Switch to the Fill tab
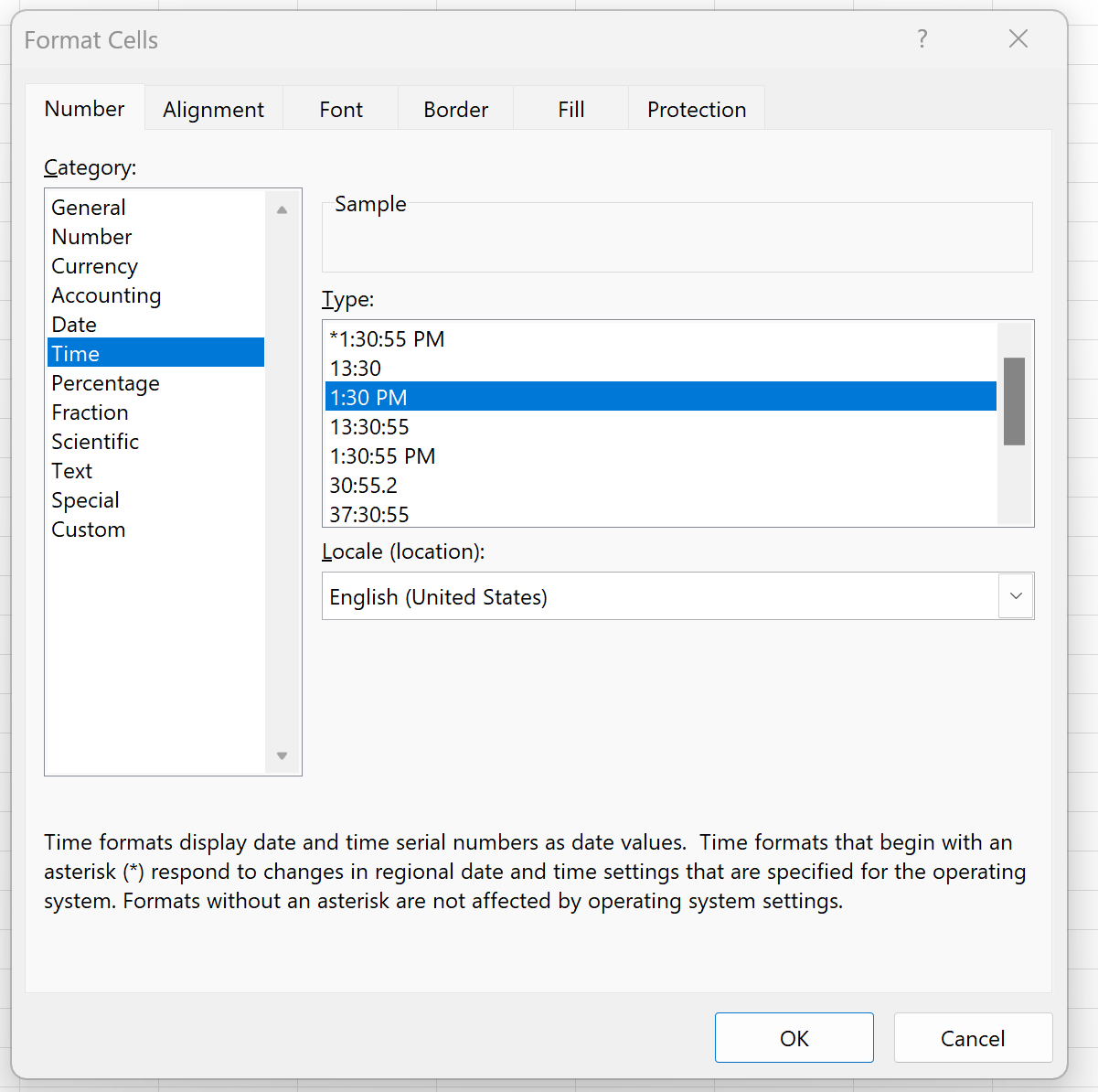The height and width of the screenshot is (1092, 1098). point(570,109)
